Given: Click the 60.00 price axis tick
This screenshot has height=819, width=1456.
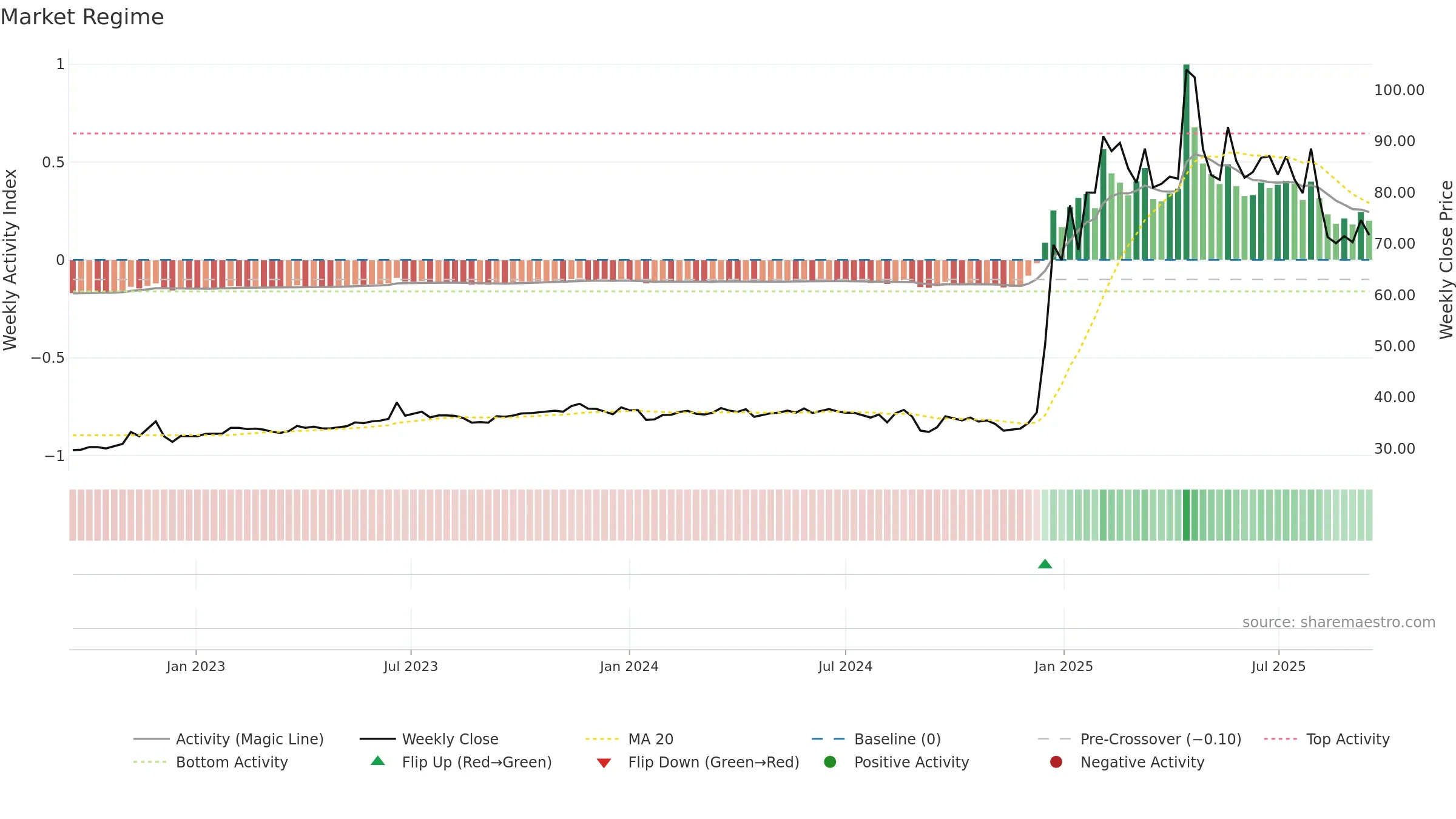Looking at the screenshot, I should (1395, 295).
